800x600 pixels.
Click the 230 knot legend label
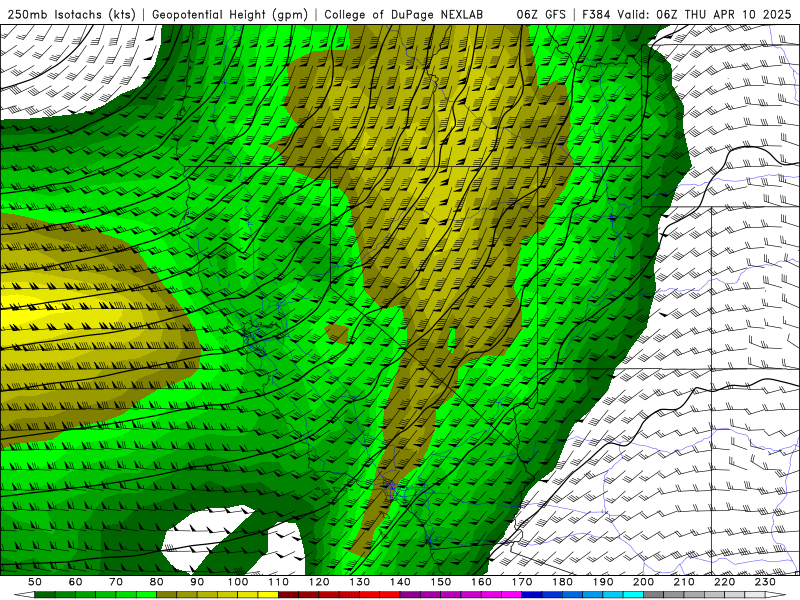pyautogui.click(x=765, y=582)
